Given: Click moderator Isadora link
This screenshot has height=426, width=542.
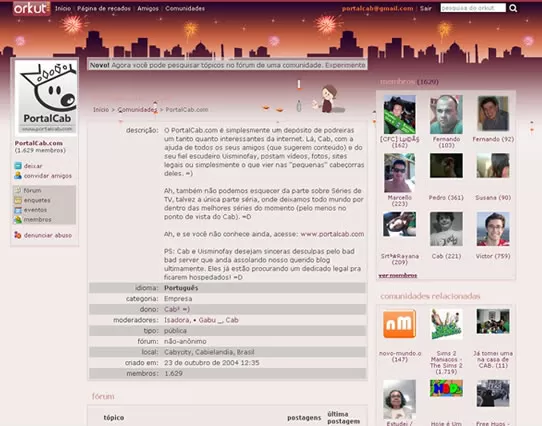Looking at the screenshot, I should coord(177,320).
